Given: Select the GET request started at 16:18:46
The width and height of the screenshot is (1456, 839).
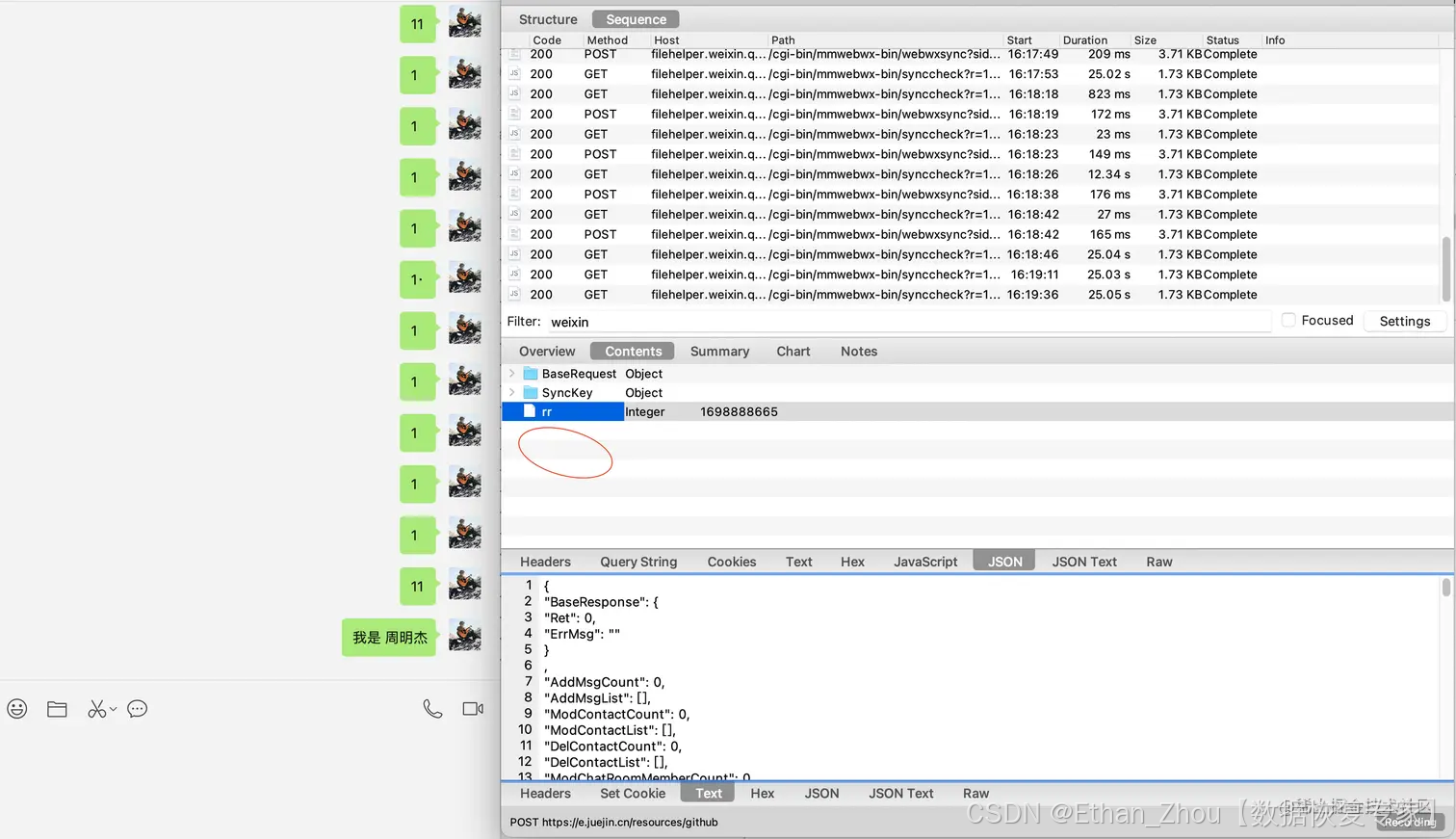Looking at the screenshot, I should coord(973,254).
